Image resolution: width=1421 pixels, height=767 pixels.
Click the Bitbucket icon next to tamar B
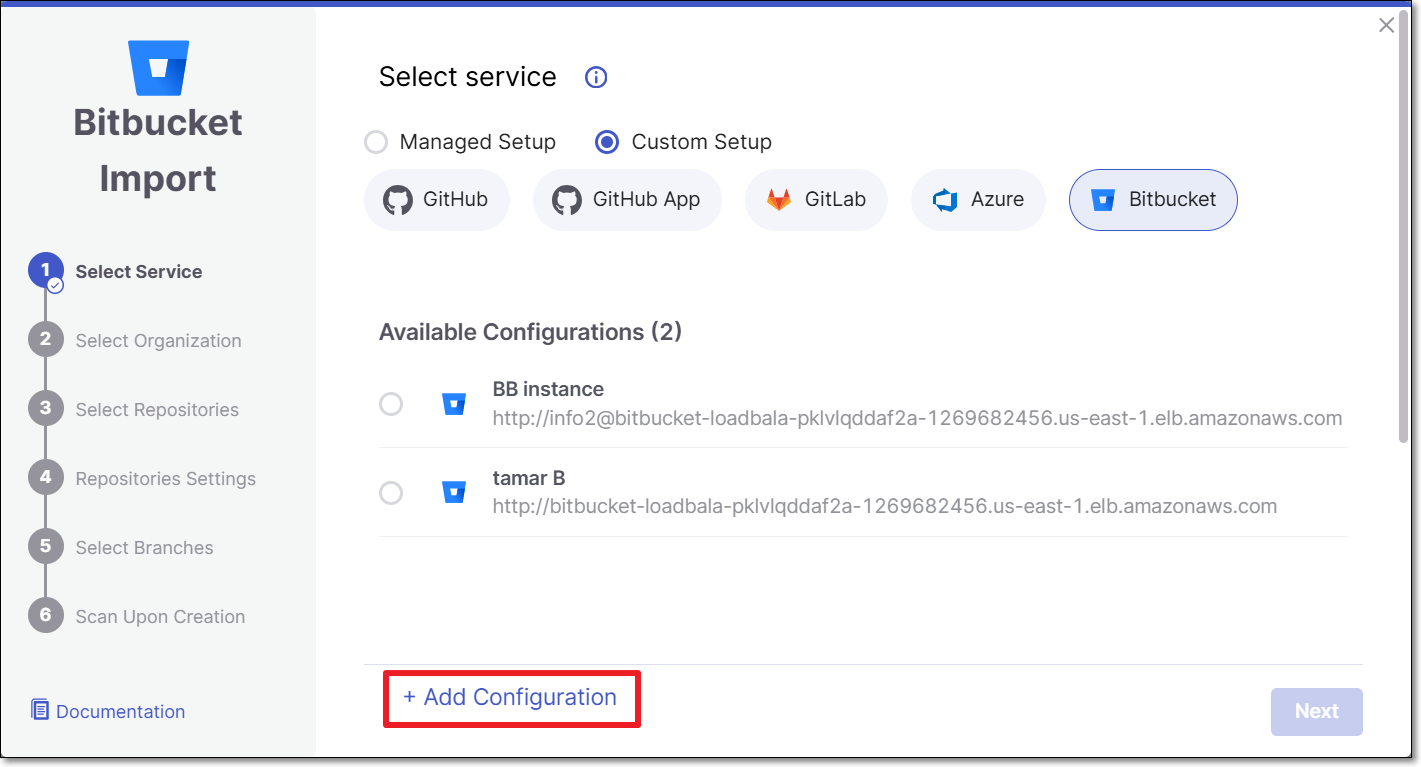(454, 493)
